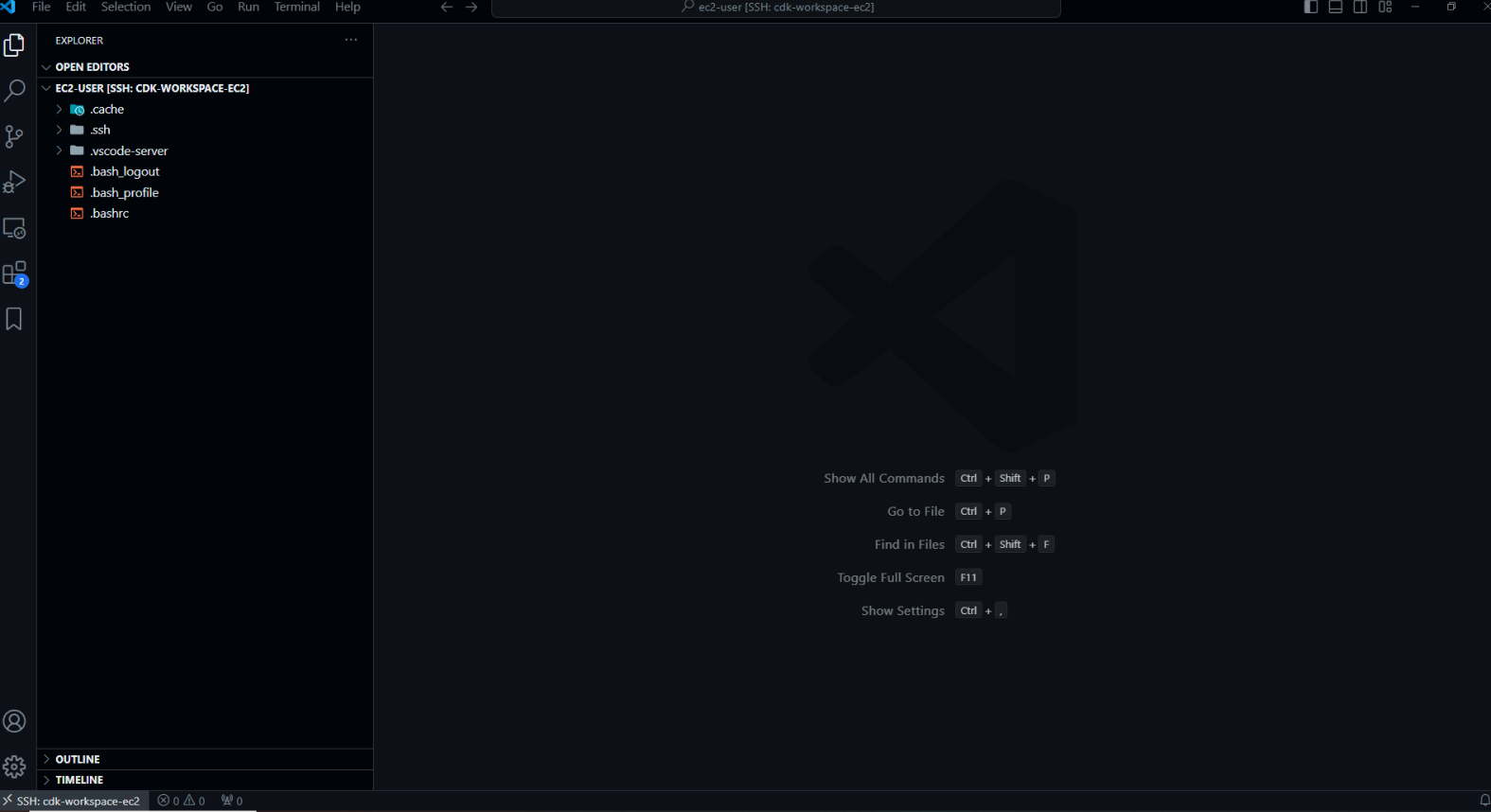Image resolution: width=1491 pixels, height=812 pixels.
Task: Open notifications bell in status bar
Action: coord(1483,801)
